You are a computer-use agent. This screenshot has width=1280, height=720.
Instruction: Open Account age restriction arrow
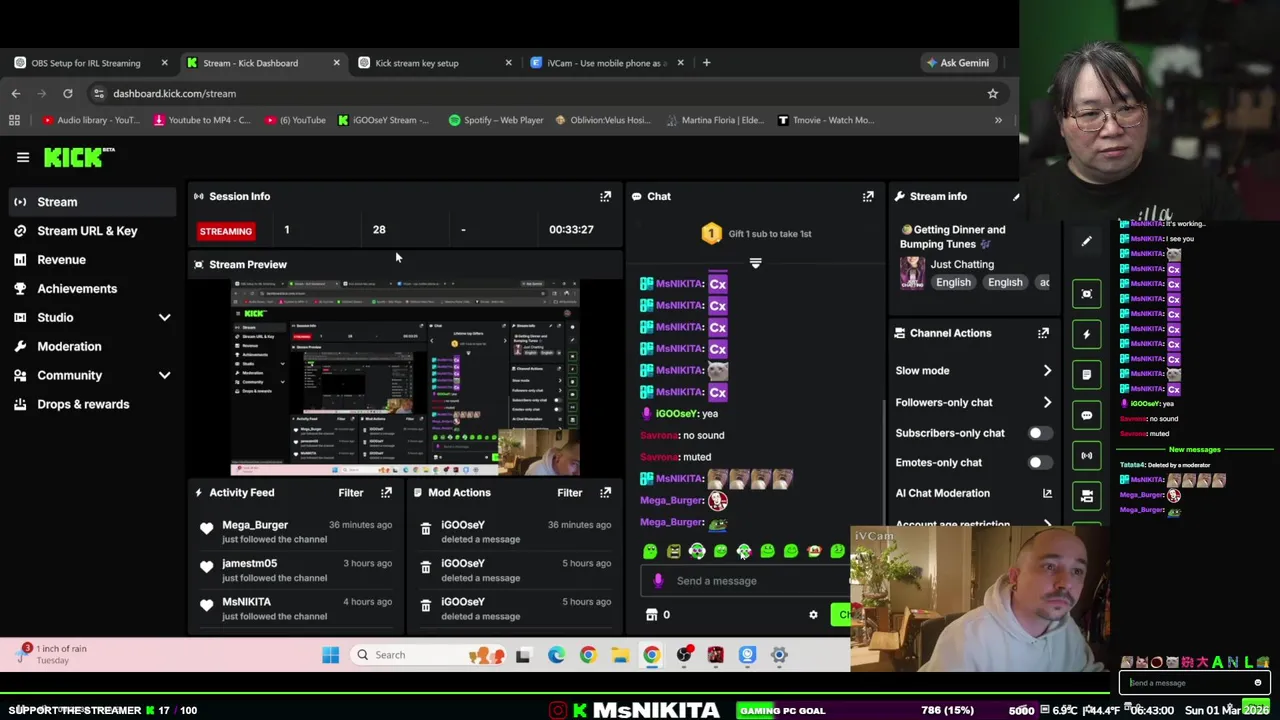(x=1047, y=524)
